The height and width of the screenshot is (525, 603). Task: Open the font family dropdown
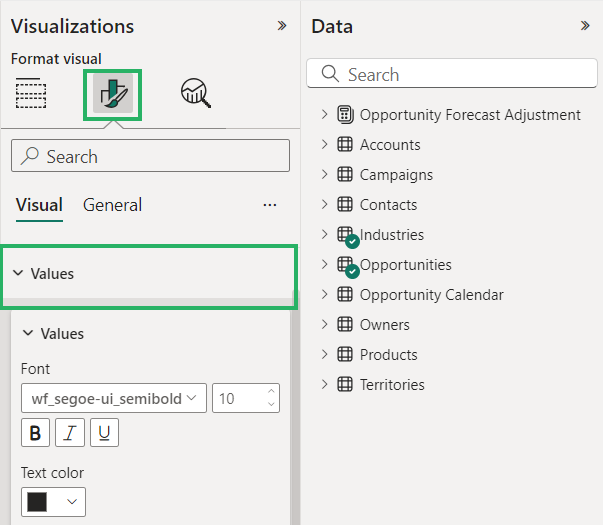[114, 398]
